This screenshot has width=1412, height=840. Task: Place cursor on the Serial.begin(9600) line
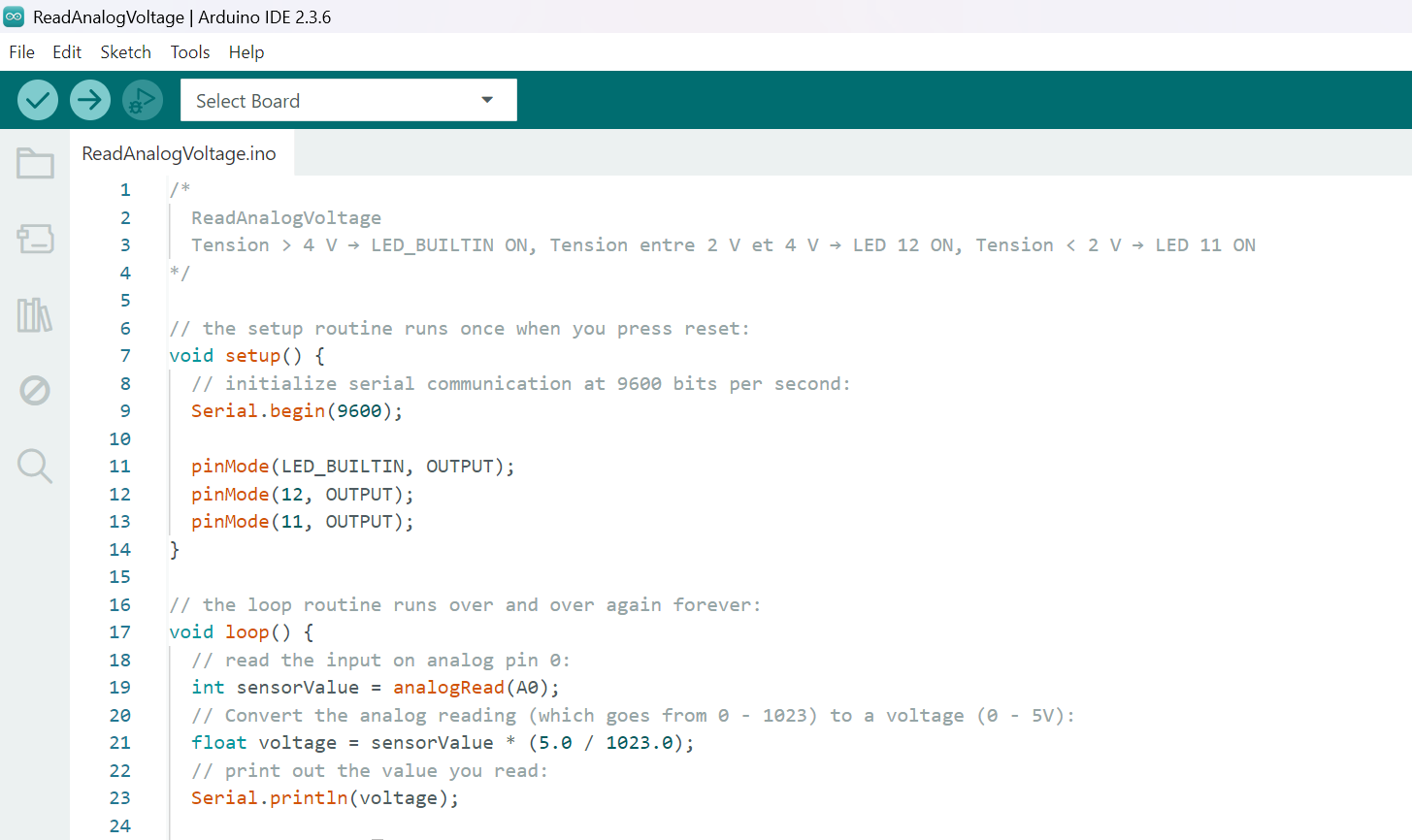[x=296, y=411]
